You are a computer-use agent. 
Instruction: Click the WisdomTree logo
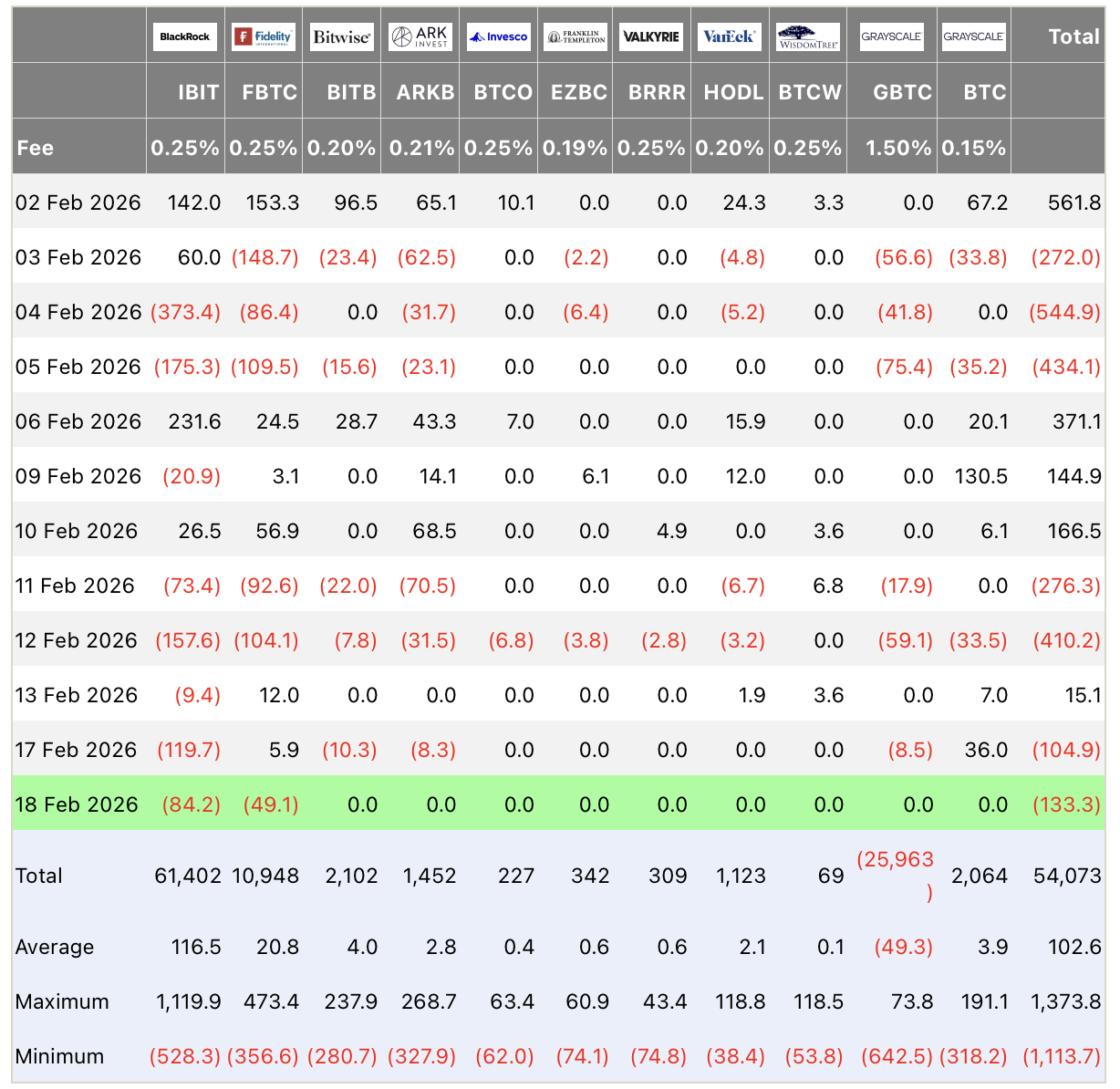pyautogui.click(x=808, y=36)
